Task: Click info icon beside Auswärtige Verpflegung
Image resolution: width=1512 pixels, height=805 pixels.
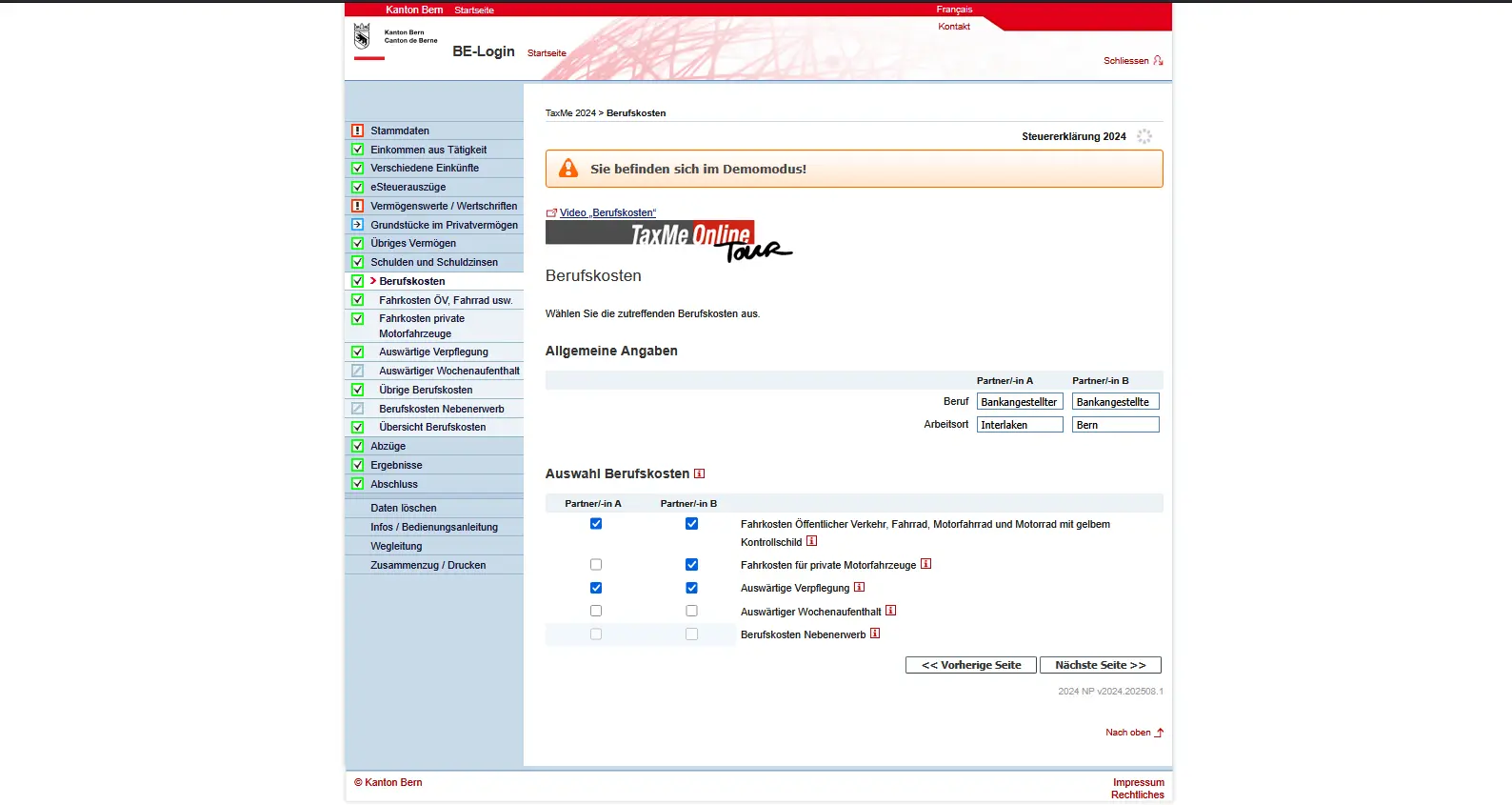Action: coord(859,587)
